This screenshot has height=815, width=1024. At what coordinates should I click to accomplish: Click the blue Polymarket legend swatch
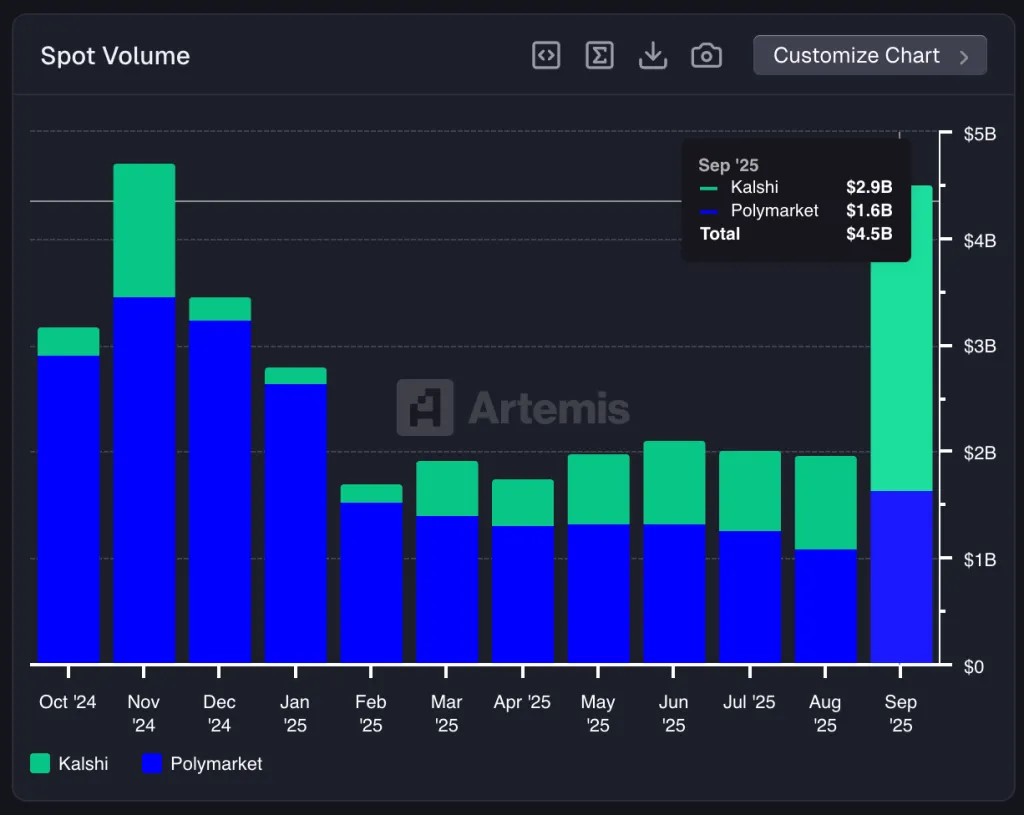[152, 763]
